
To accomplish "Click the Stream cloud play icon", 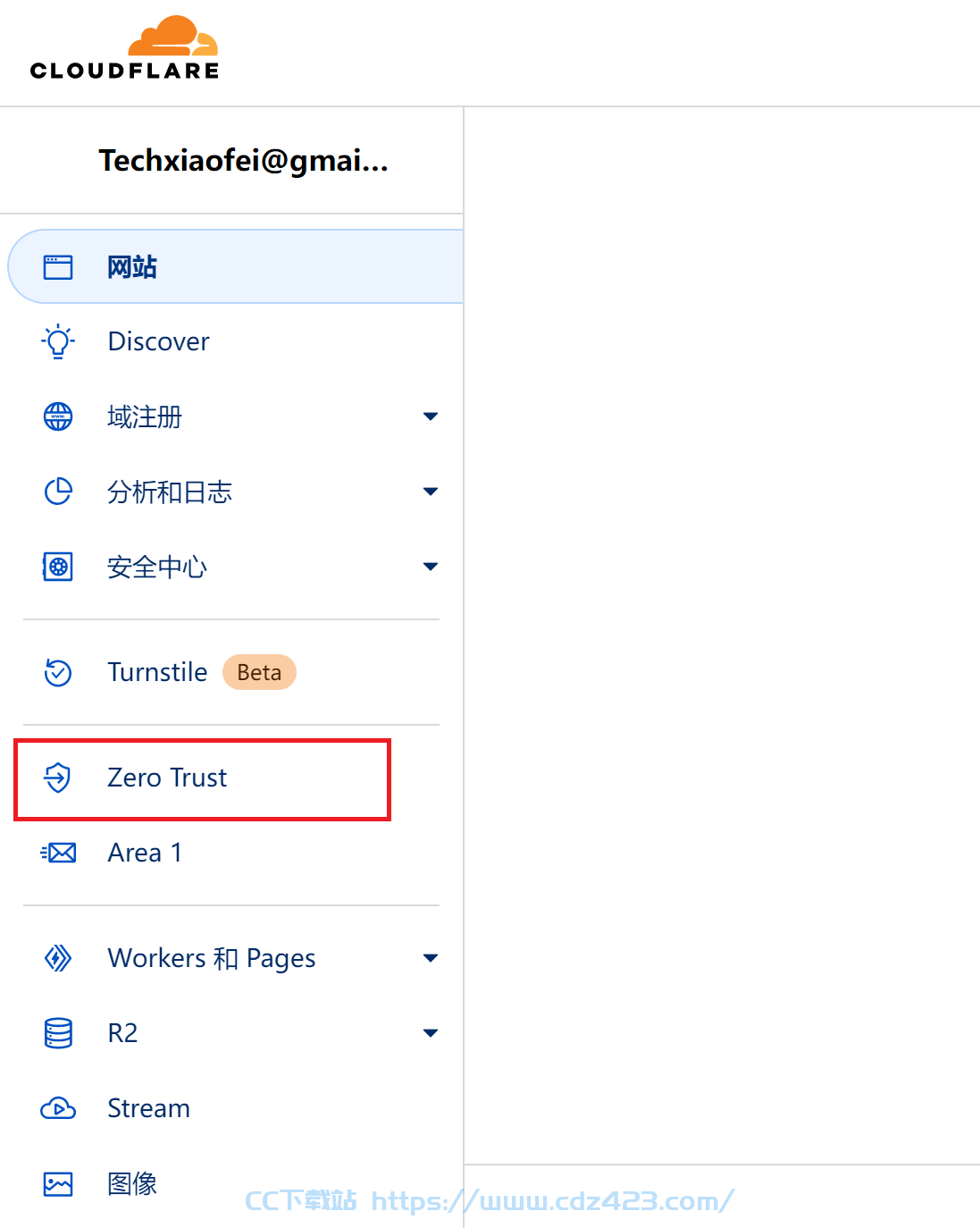I will click(x=58, y=1108).
